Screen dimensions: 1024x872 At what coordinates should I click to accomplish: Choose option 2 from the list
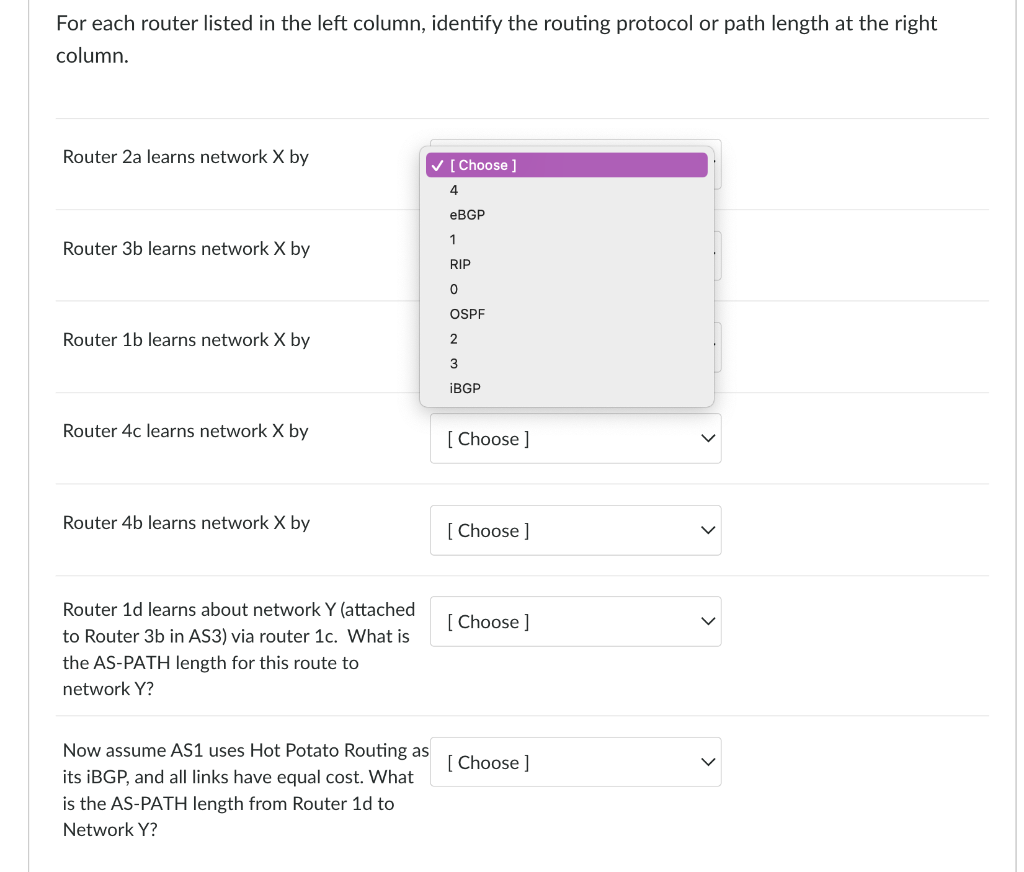(566, 339)
